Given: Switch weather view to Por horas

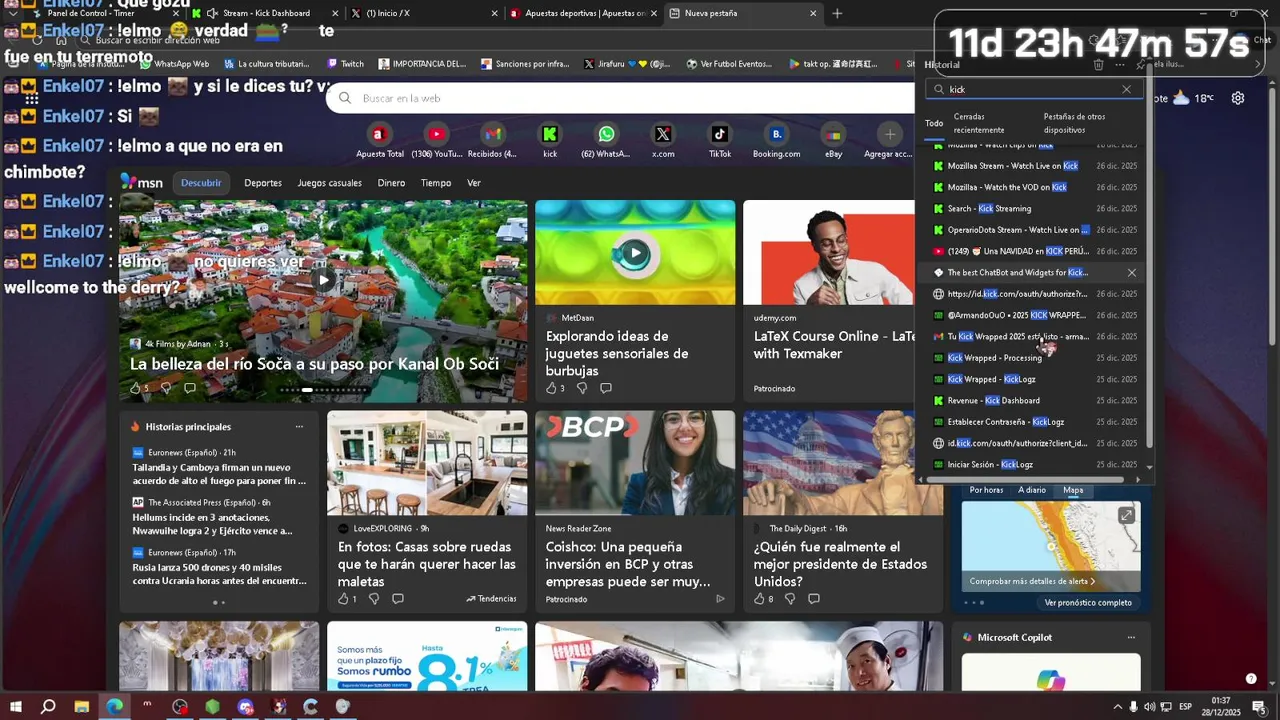Looking at the screenshot, I should pos(986,490).
